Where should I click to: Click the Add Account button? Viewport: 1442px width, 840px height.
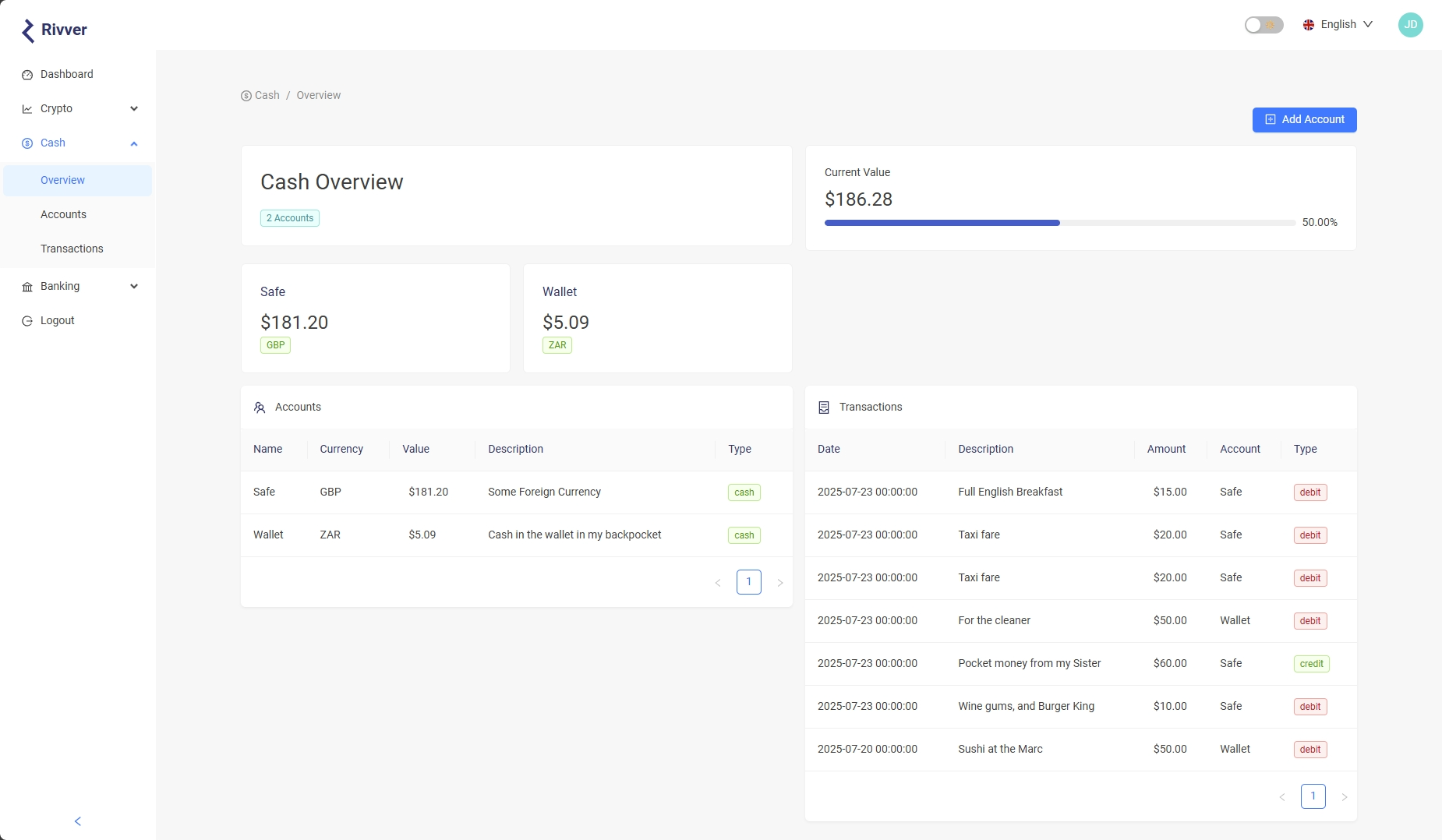(1304, 120)
